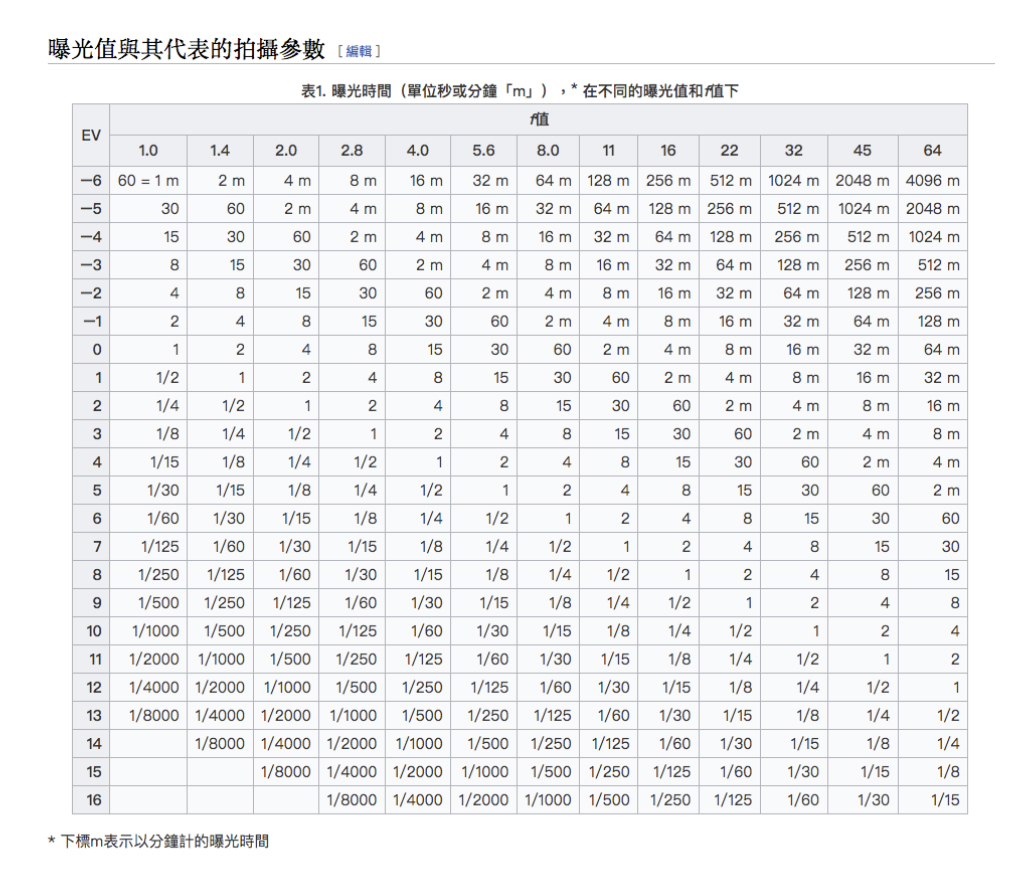
Task: Click the section heading 曝光值與其代表的拍攝參數
Action: click(x=187, y=49)
